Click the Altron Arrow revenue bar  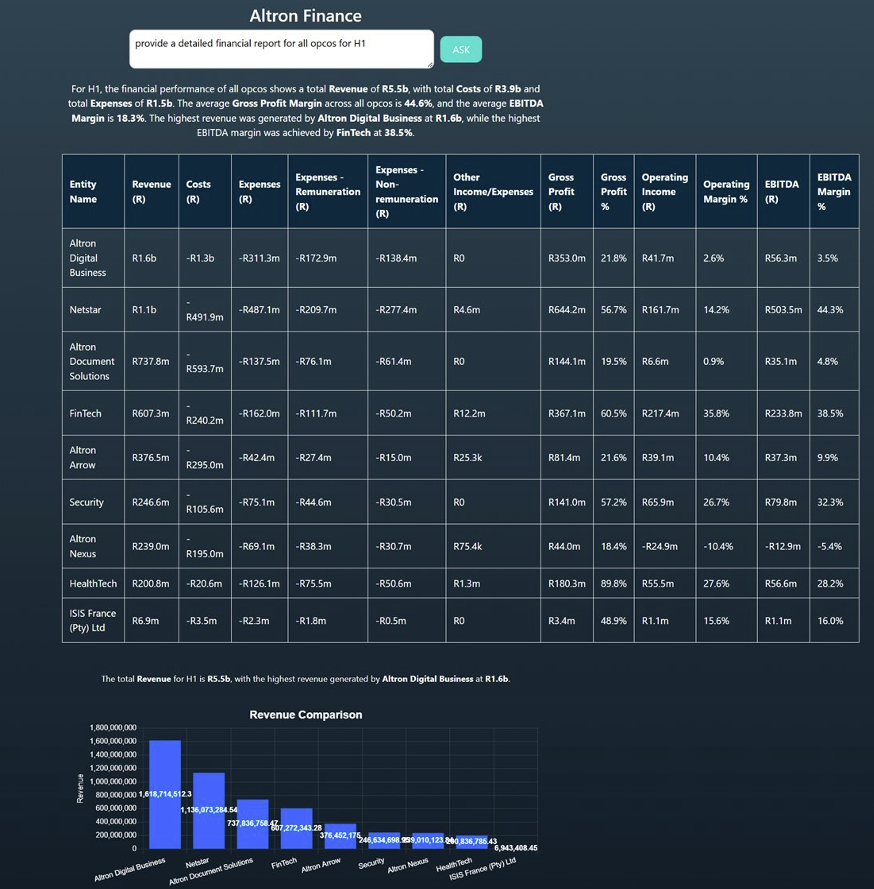tap(340, 836)
